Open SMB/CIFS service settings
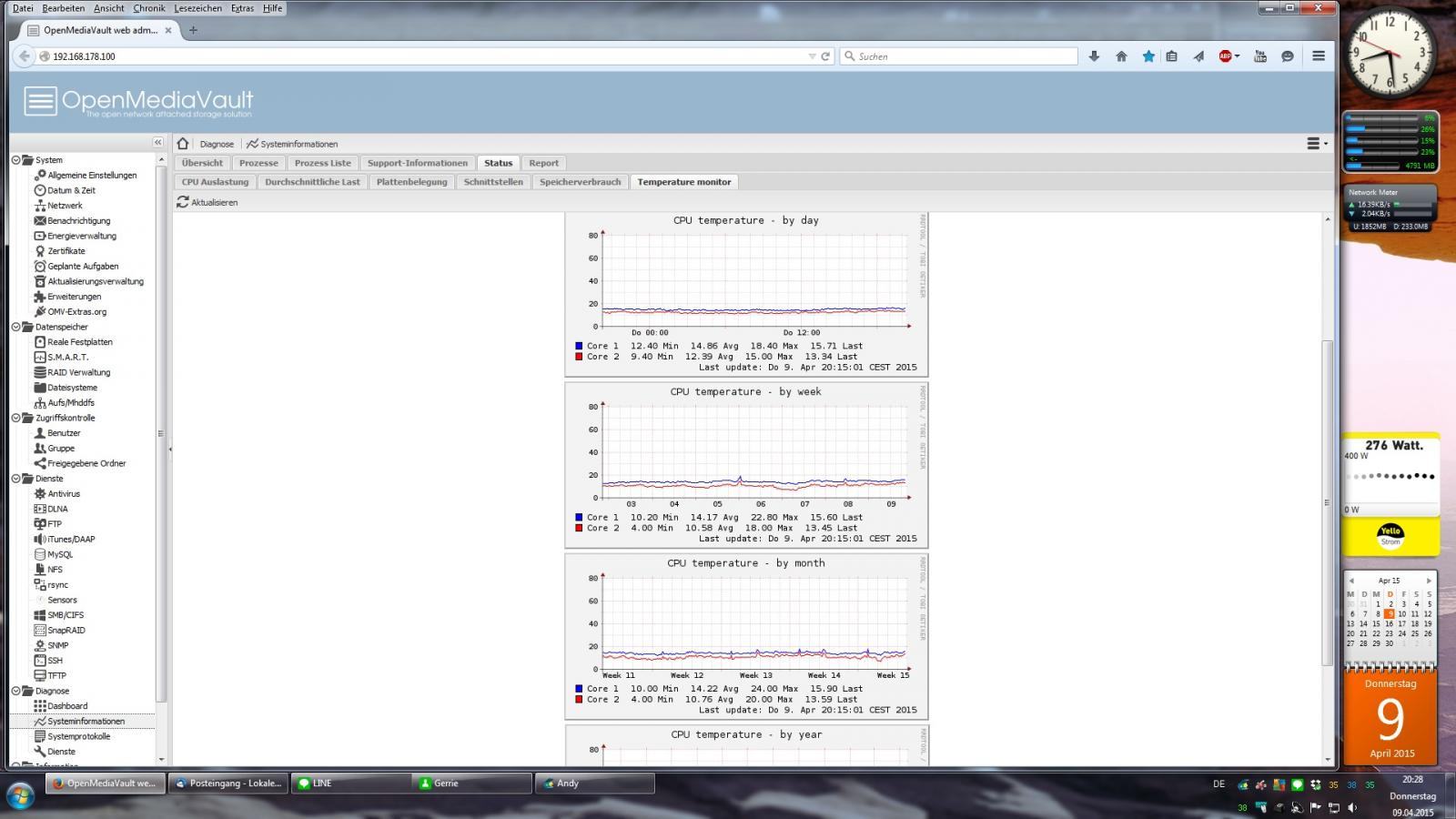 pos(66,615)
